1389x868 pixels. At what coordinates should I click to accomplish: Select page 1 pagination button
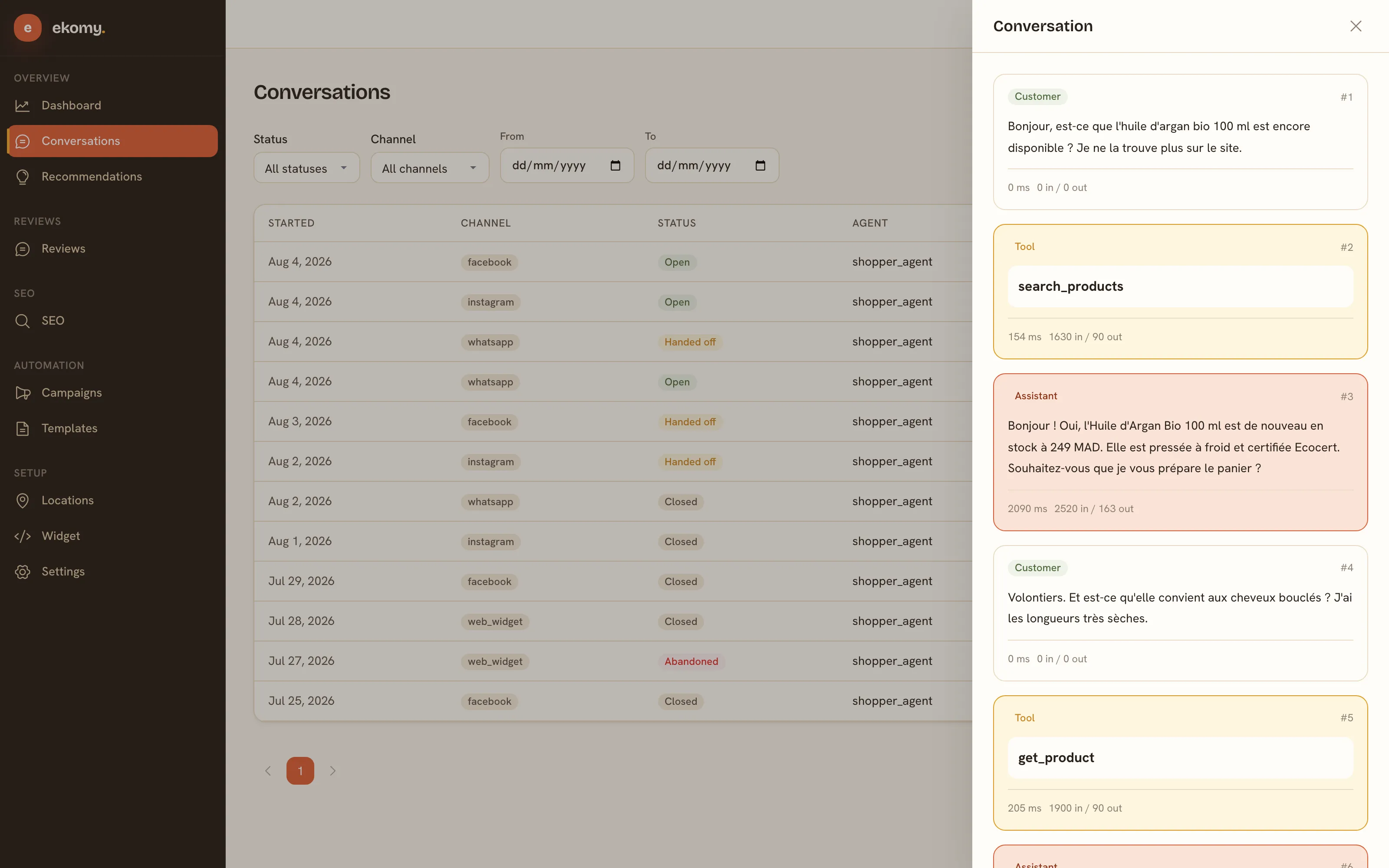(300, 771)
